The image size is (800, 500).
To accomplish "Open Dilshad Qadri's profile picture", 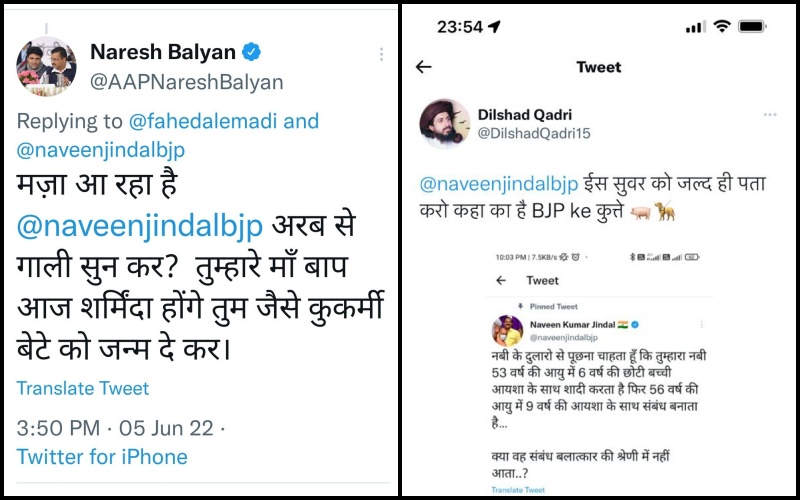I will tap(444, 123).
